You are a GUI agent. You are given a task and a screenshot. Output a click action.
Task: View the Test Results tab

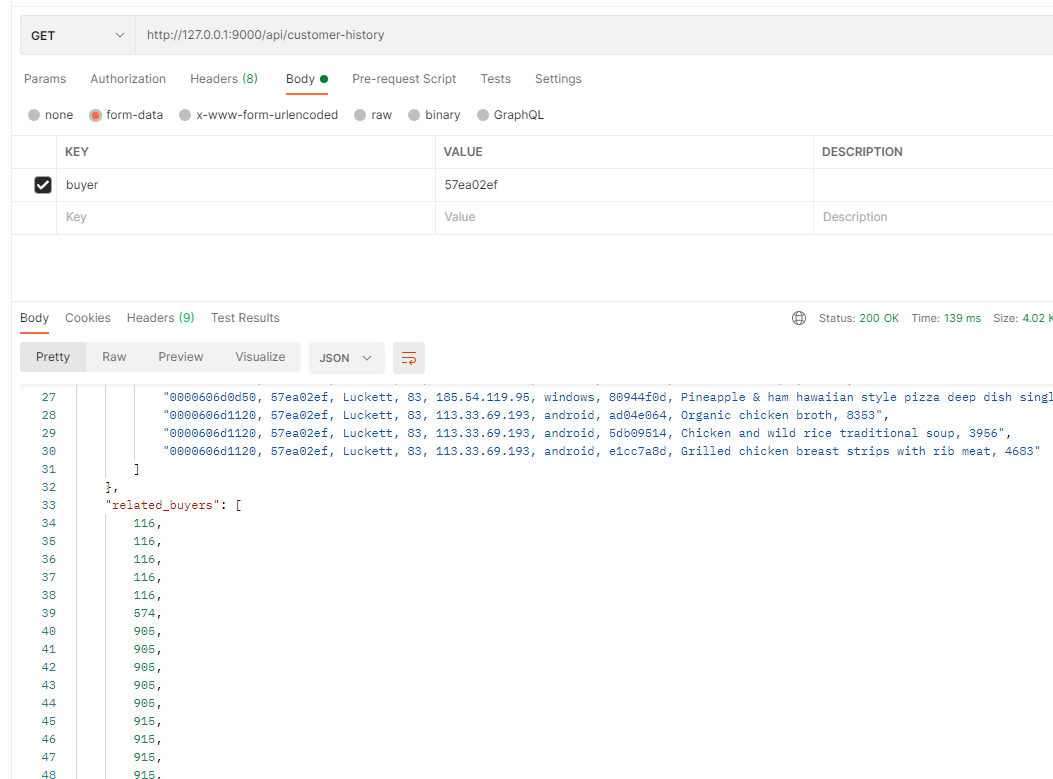tap(245, 318)
